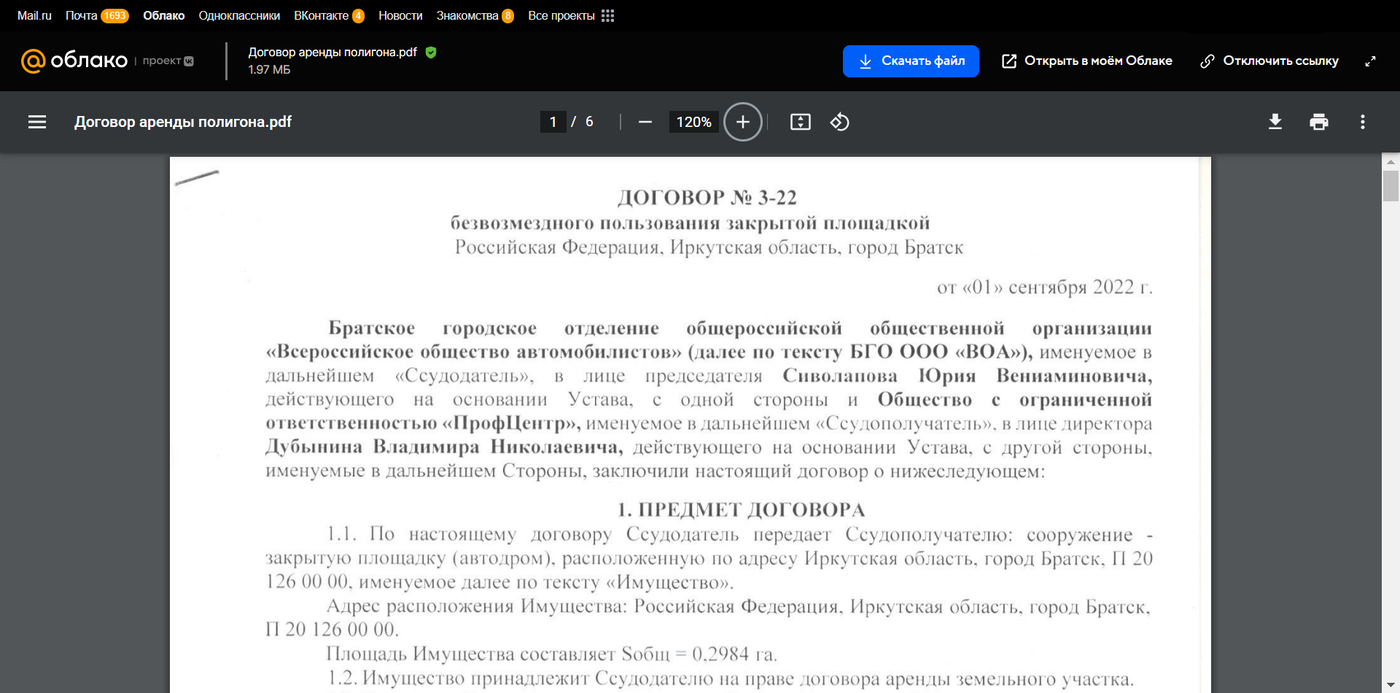Click the vertical scrollbar thumb

1390,187
